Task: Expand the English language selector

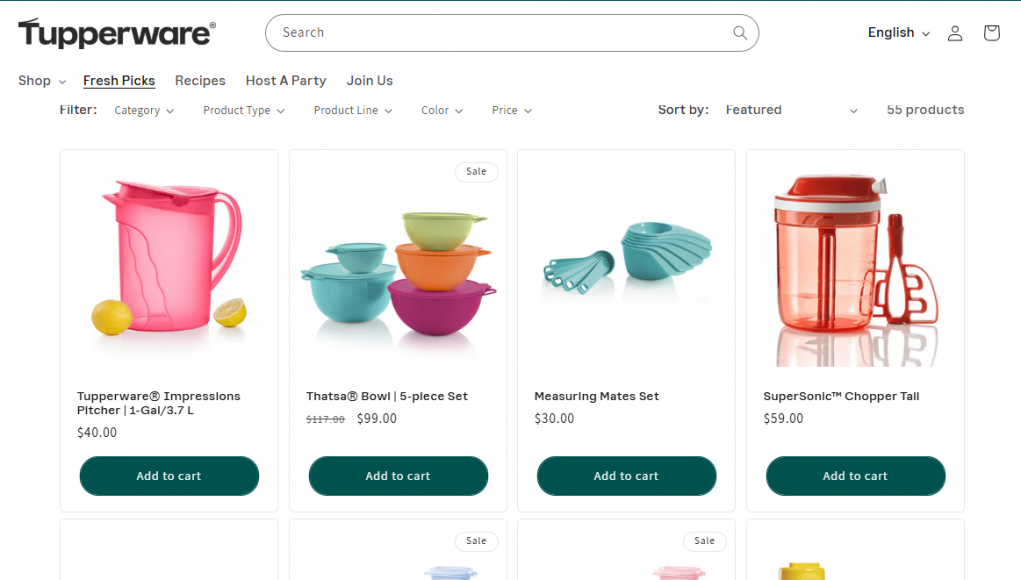Action: 898,33
